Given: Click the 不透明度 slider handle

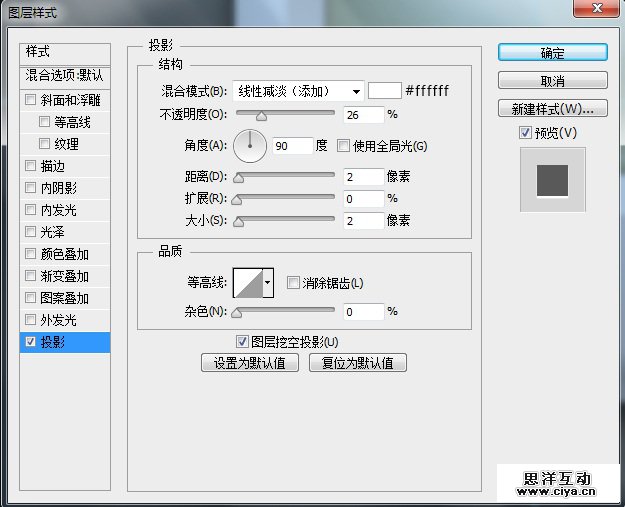Looking at the screenshot, I should (x=262, y=116).
